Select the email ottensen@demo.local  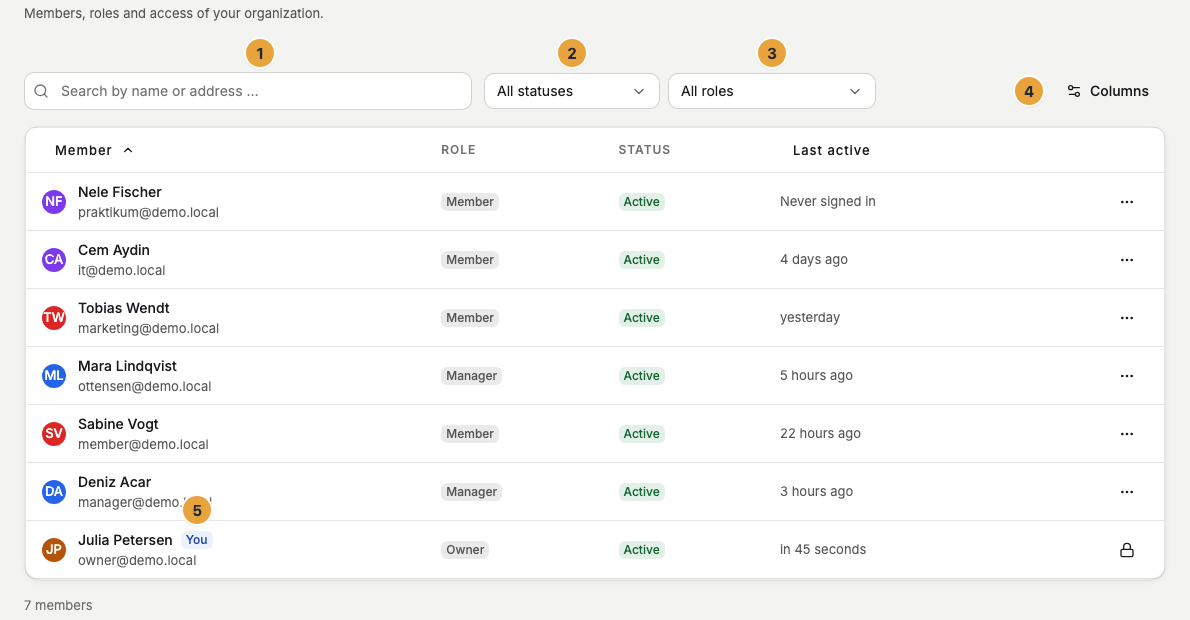click(x=144, y=386)
